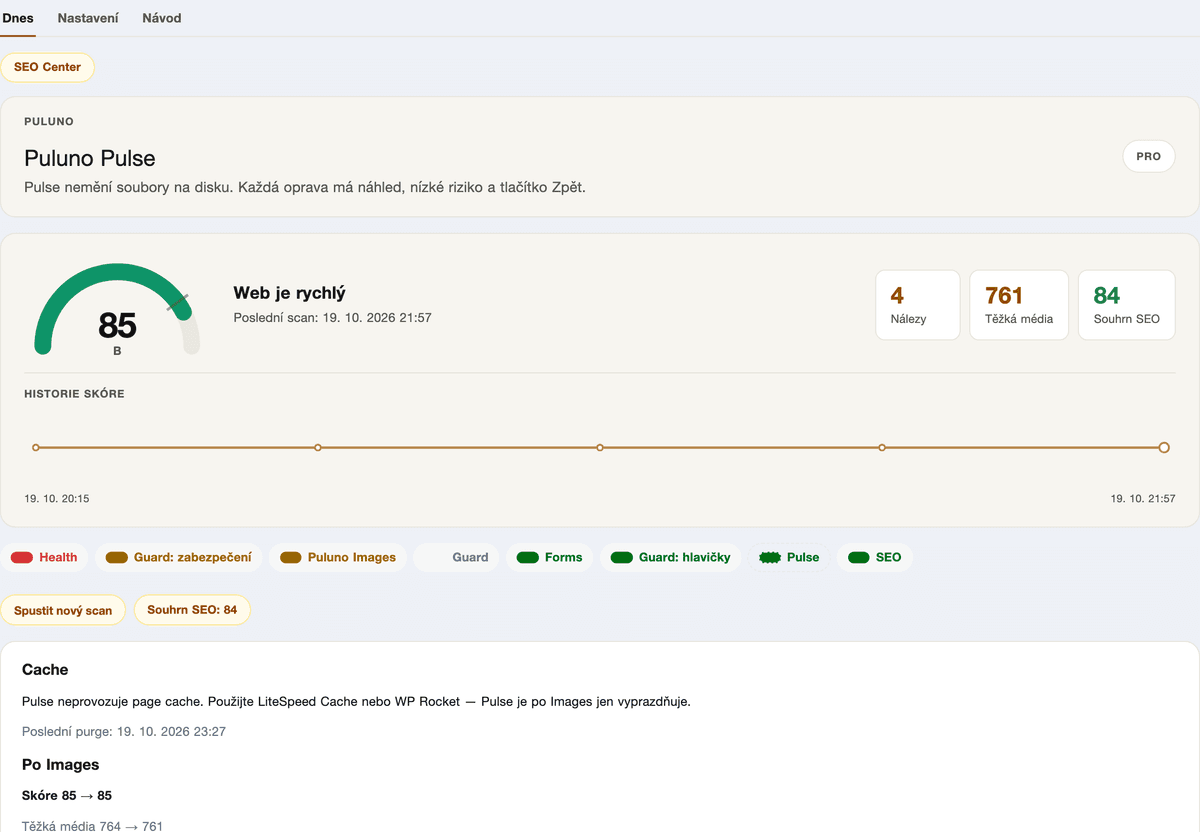Open the Návod tab

click(162, 18)
